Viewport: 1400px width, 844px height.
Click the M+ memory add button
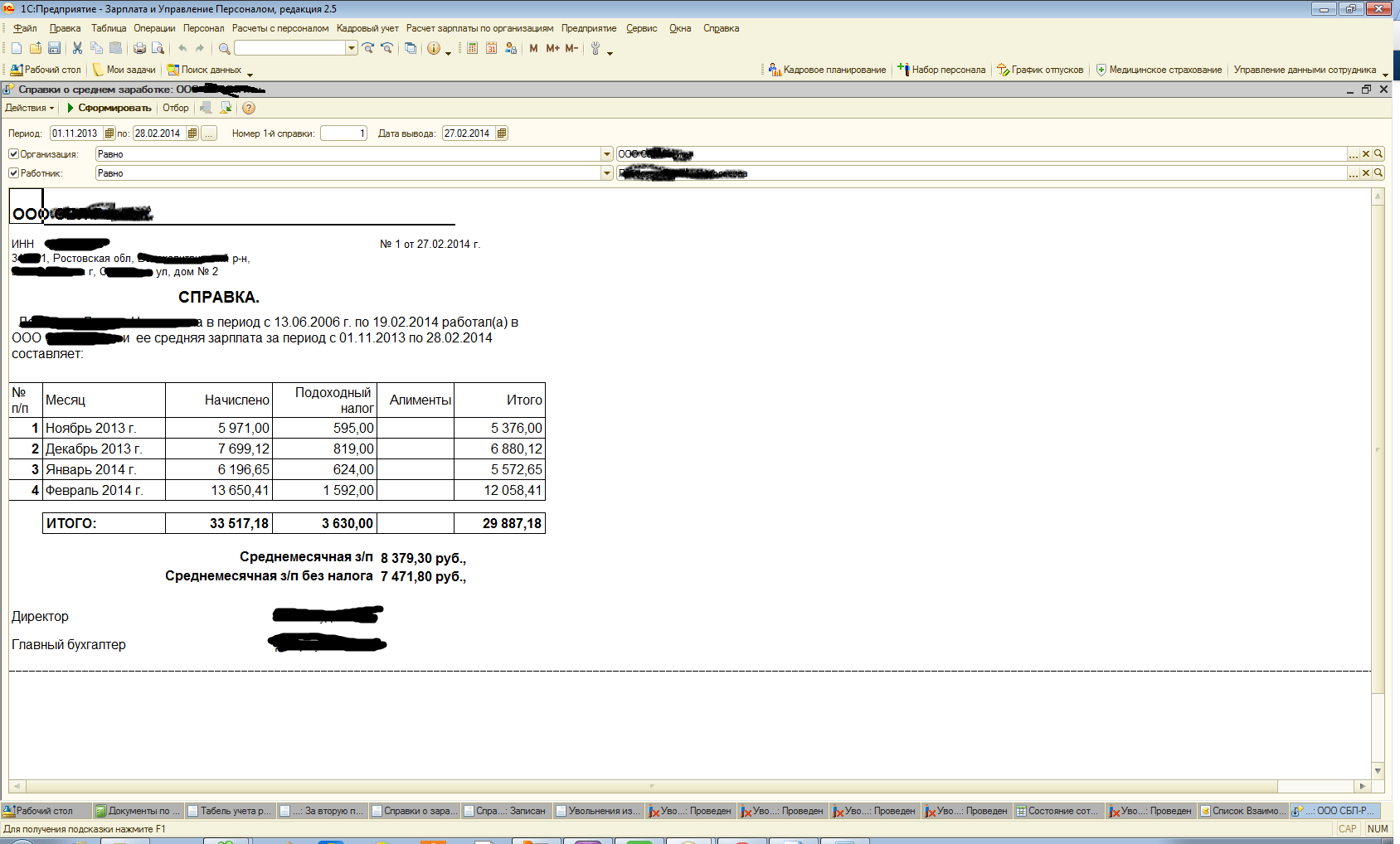[x=552, y=48]
